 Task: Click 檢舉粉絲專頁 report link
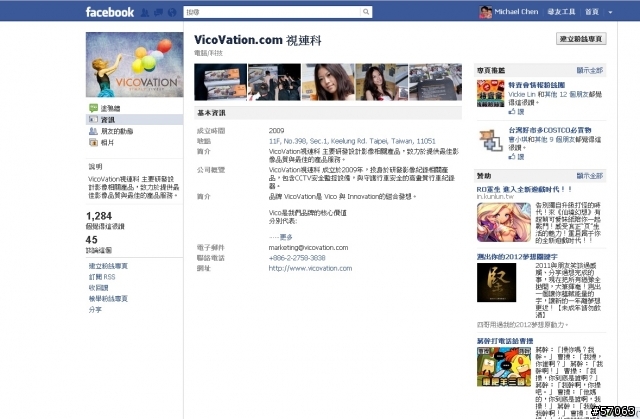pyautogui.click(x=108, y=299)
